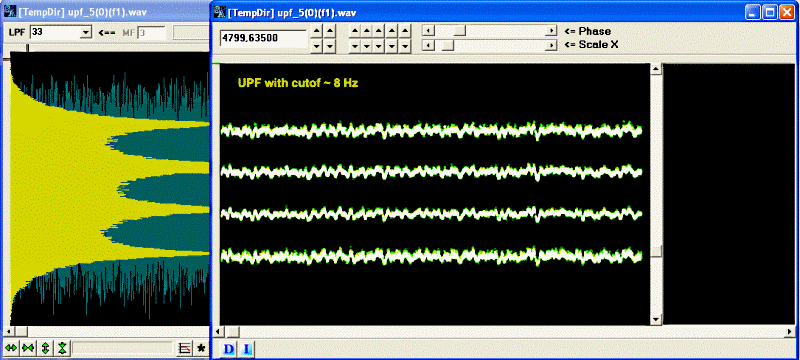This screenshot has height=360, width=800.
Task: Open the LPF value dropdown
Action: [x=85, y=33]
